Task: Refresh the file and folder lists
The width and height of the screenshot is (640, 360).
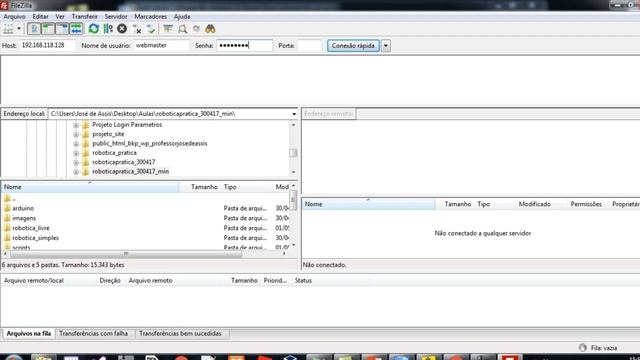Action: (94, 29)
